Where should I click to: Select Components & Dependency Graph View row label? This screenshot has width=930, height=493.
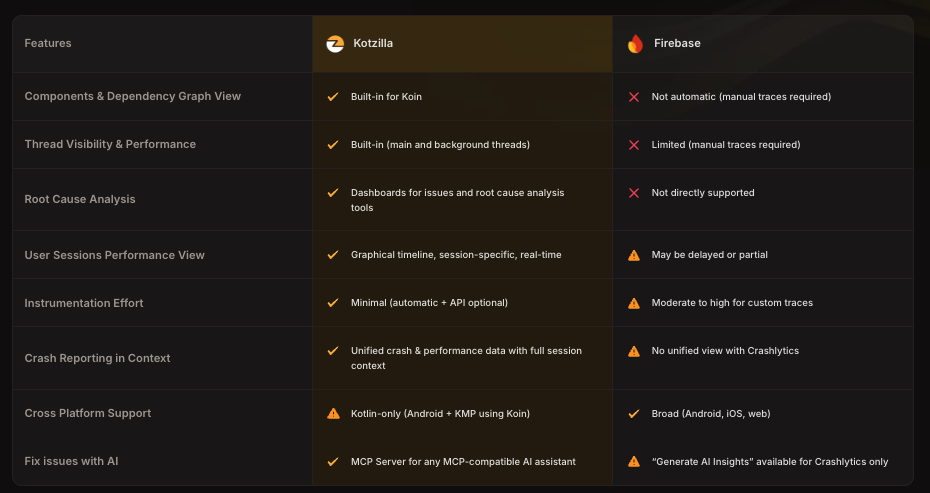point(133,96)
